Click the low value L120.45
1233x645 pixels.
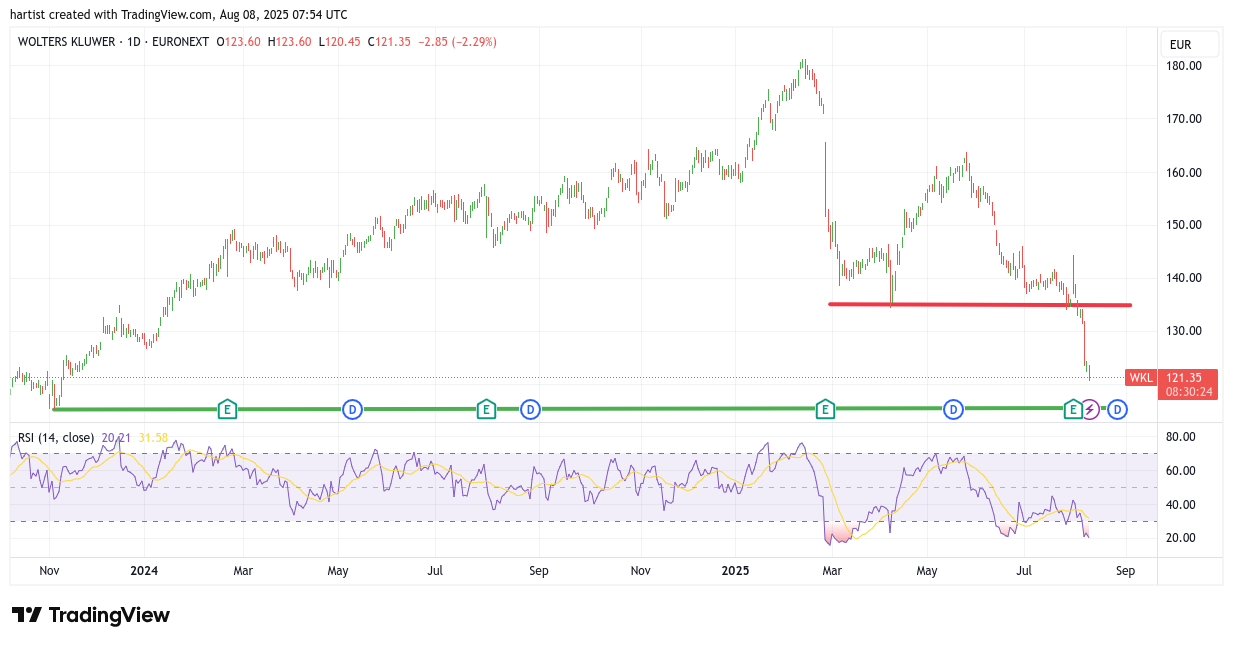340,42
